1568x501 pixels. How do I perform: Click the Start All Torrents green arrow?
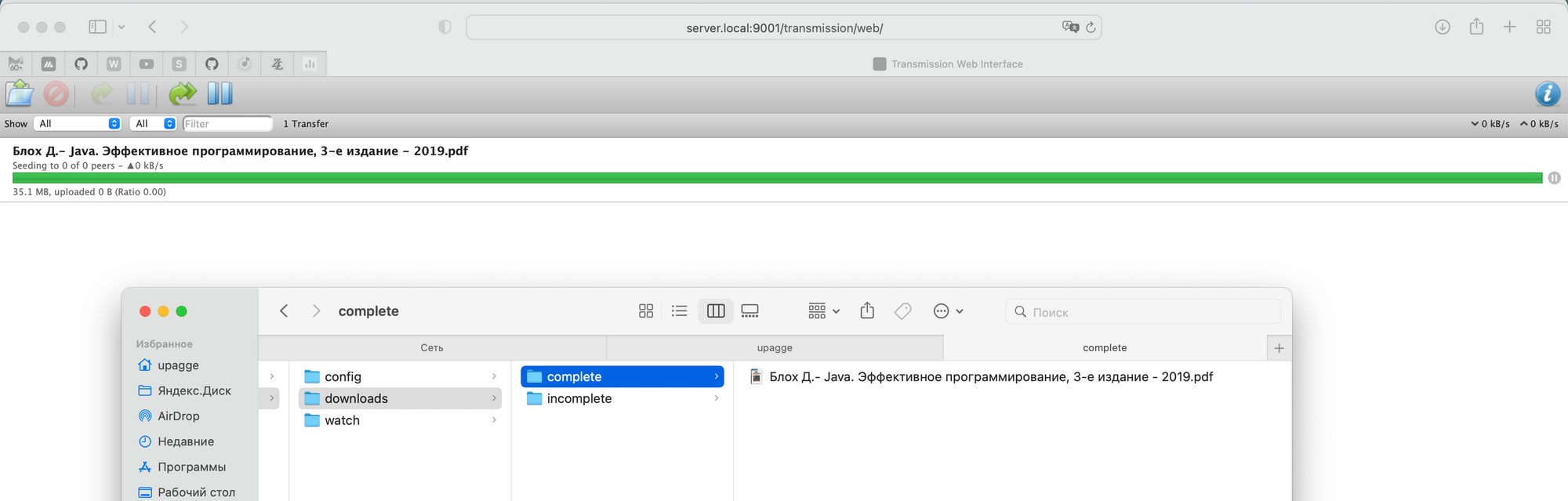(x=183, y=94)
